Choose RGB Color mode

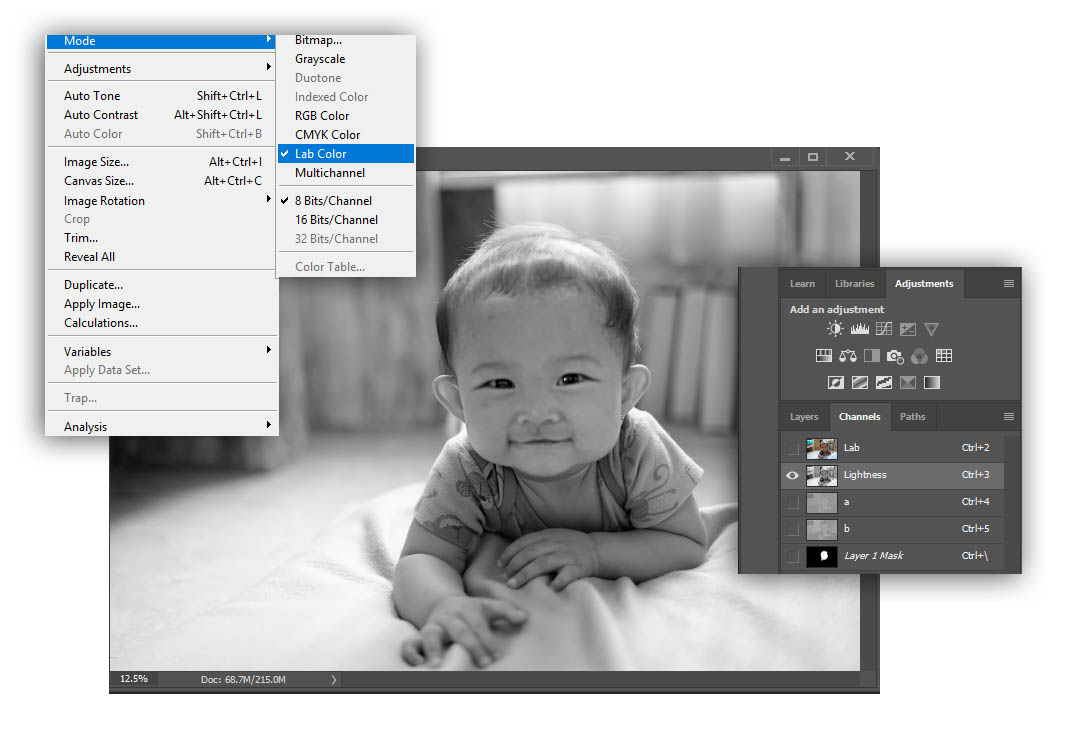tap(346, 116)
